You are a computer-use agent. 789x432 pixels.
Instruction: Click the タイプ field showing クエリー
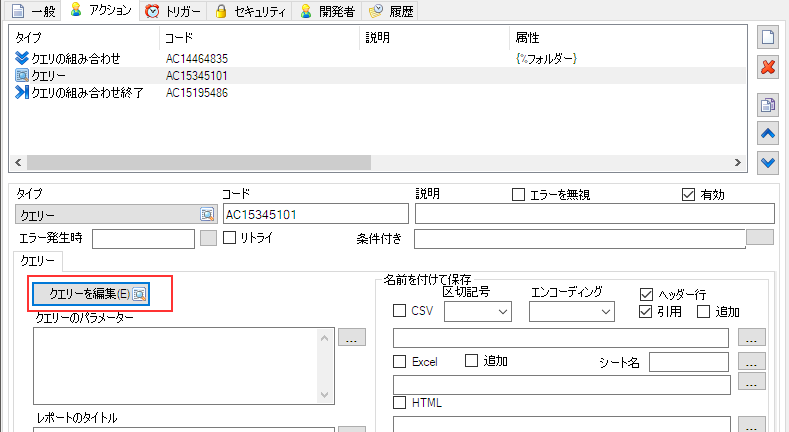(116, 214)
